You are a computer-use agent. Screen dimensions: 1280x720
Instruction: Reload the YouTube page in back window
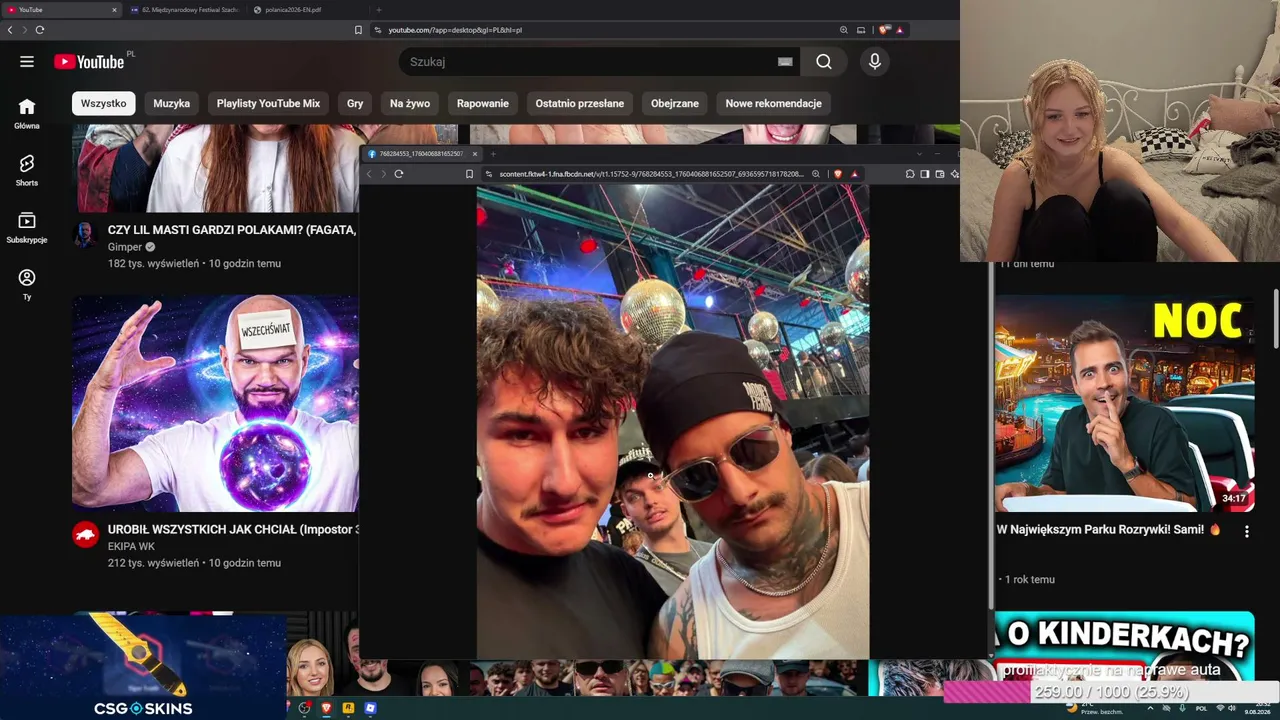pyautogui.click(x=40, y=30)
